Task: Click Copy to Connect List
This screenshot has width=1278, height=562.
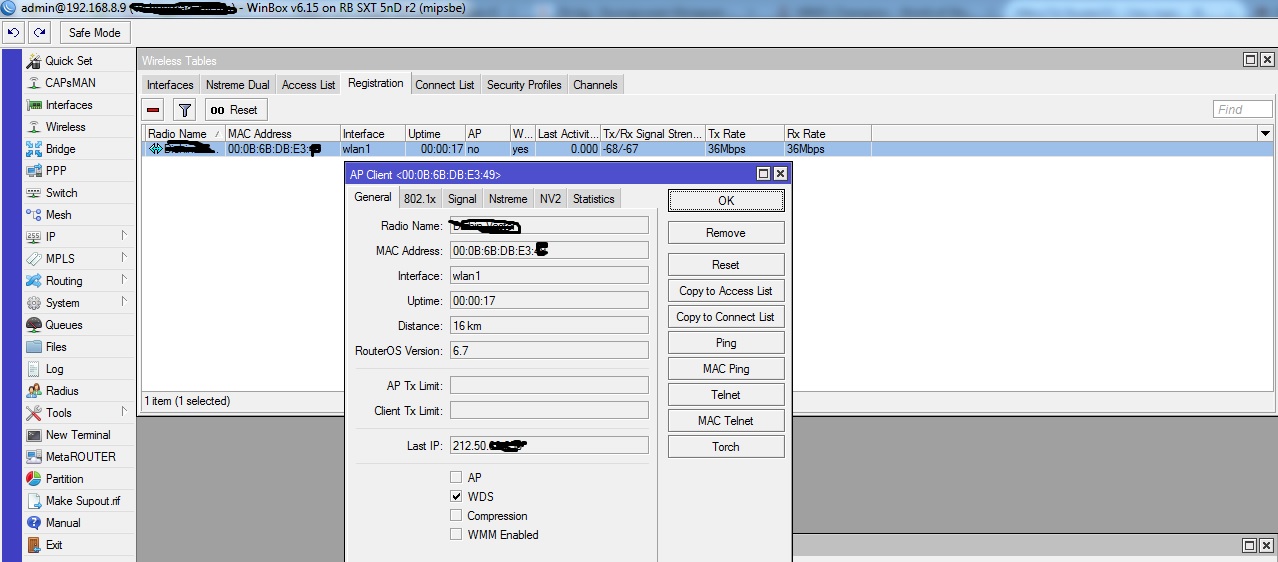Action: pyautogui.click(x=726, y=317)
